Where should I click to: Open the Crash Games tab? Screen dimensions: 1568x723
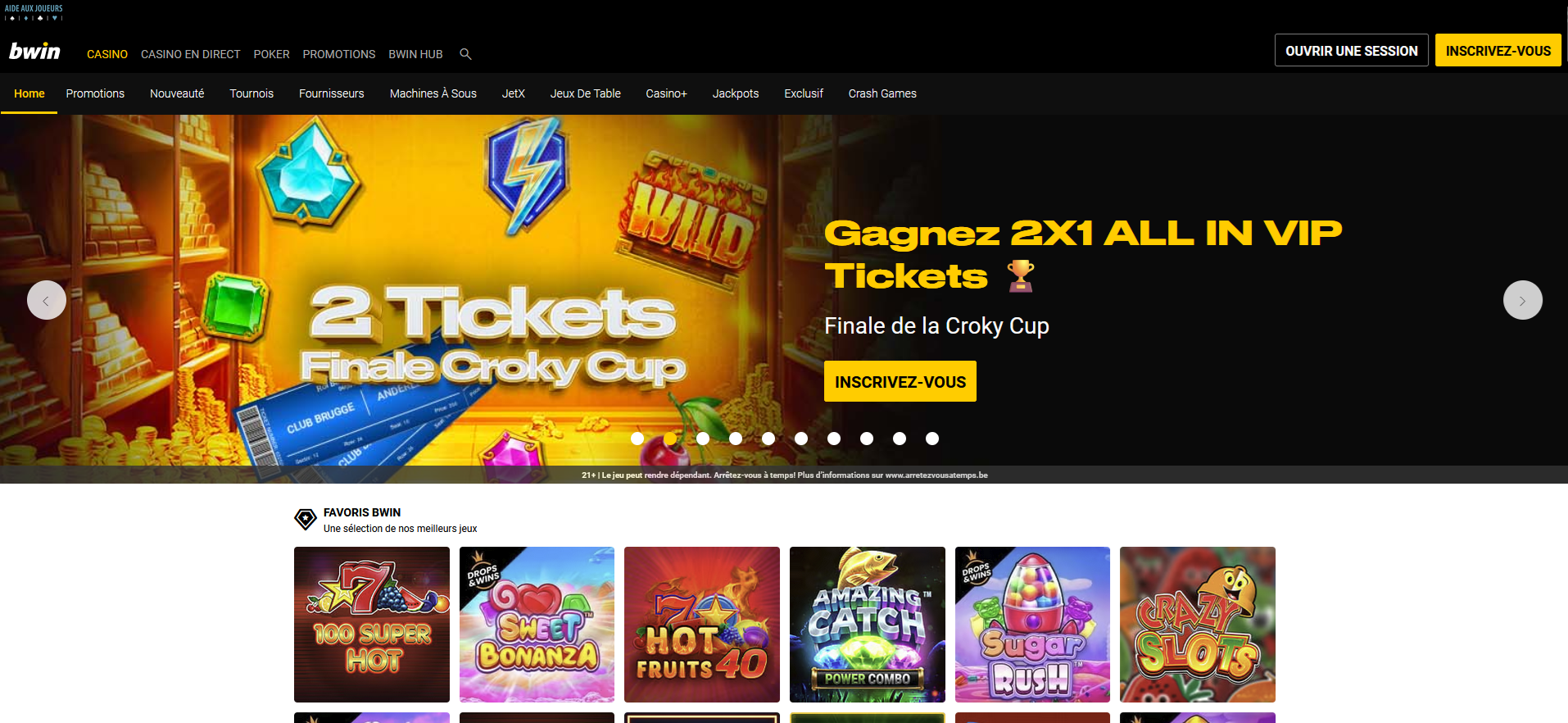[x=882, y=93]
